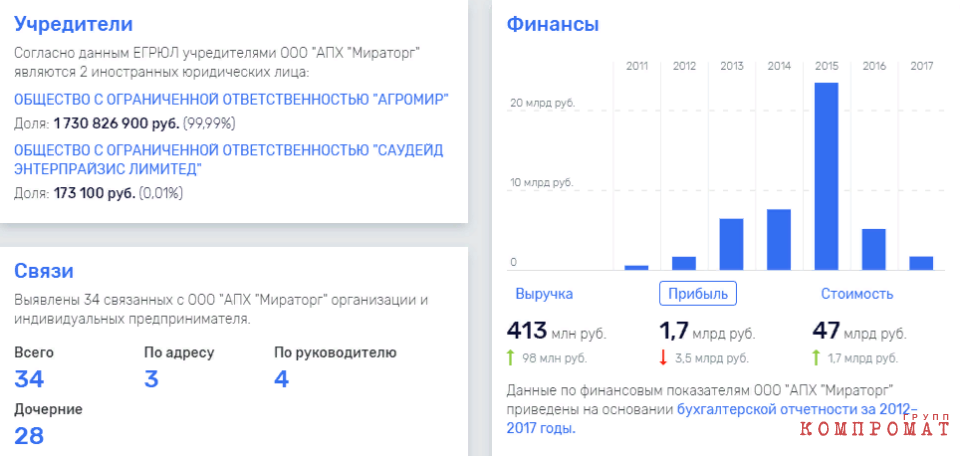Click the 2011 profit bar in chart

[x=636, y=267]
